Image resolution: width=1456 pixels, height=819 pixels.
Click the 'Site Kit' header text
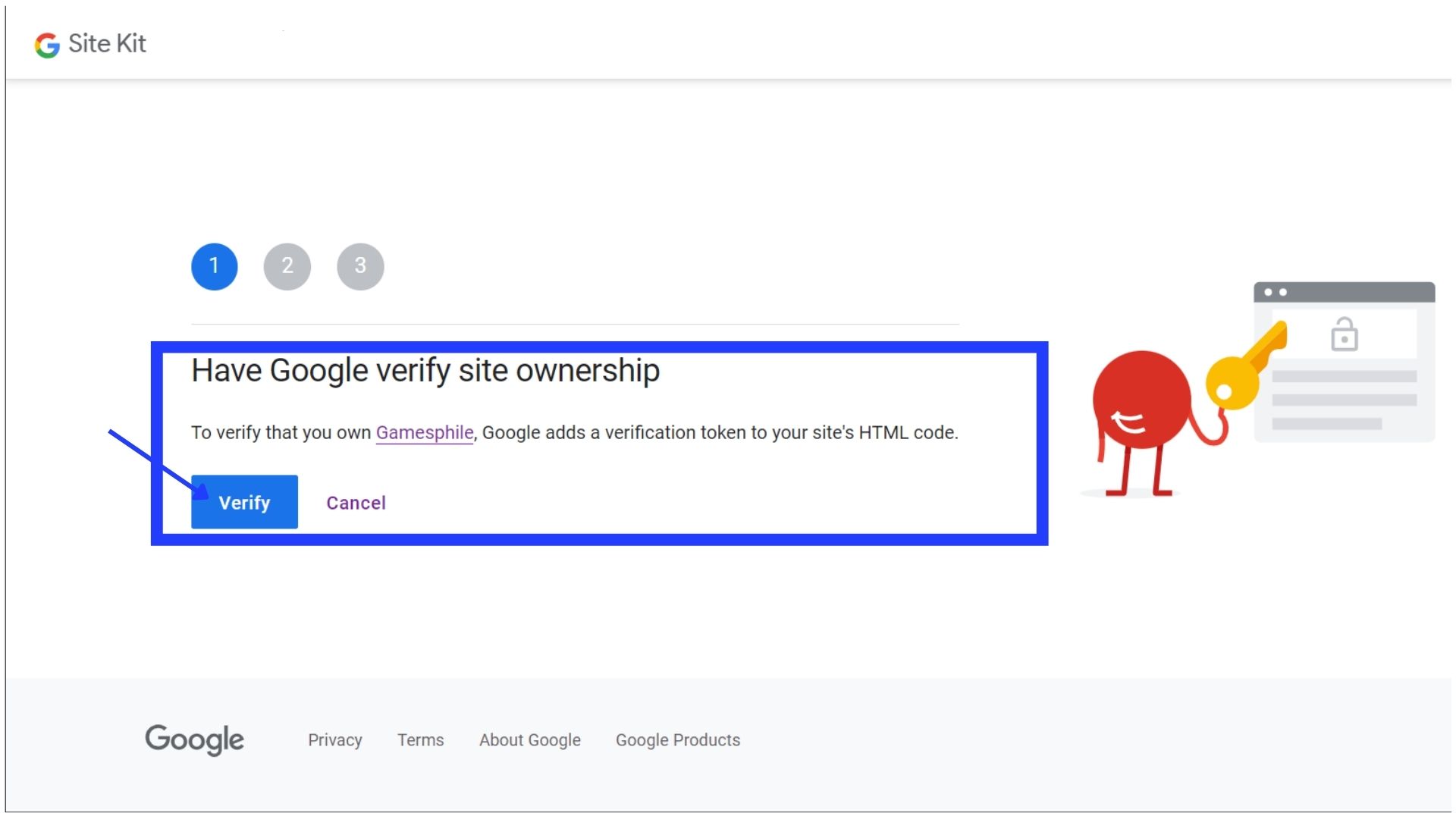[107, 43]
